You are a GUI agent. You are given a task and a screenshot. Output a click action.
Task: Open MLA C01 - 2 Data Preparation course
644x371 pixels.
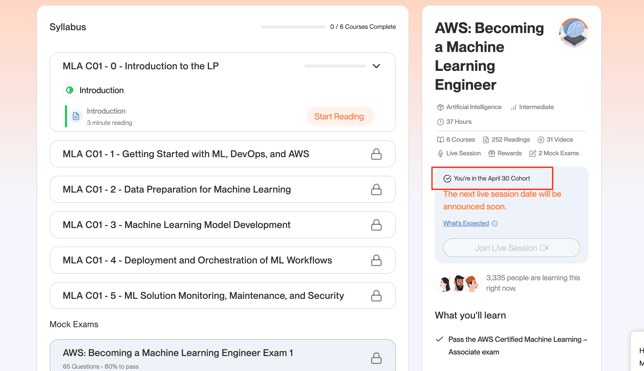click(x=223, y=189)
